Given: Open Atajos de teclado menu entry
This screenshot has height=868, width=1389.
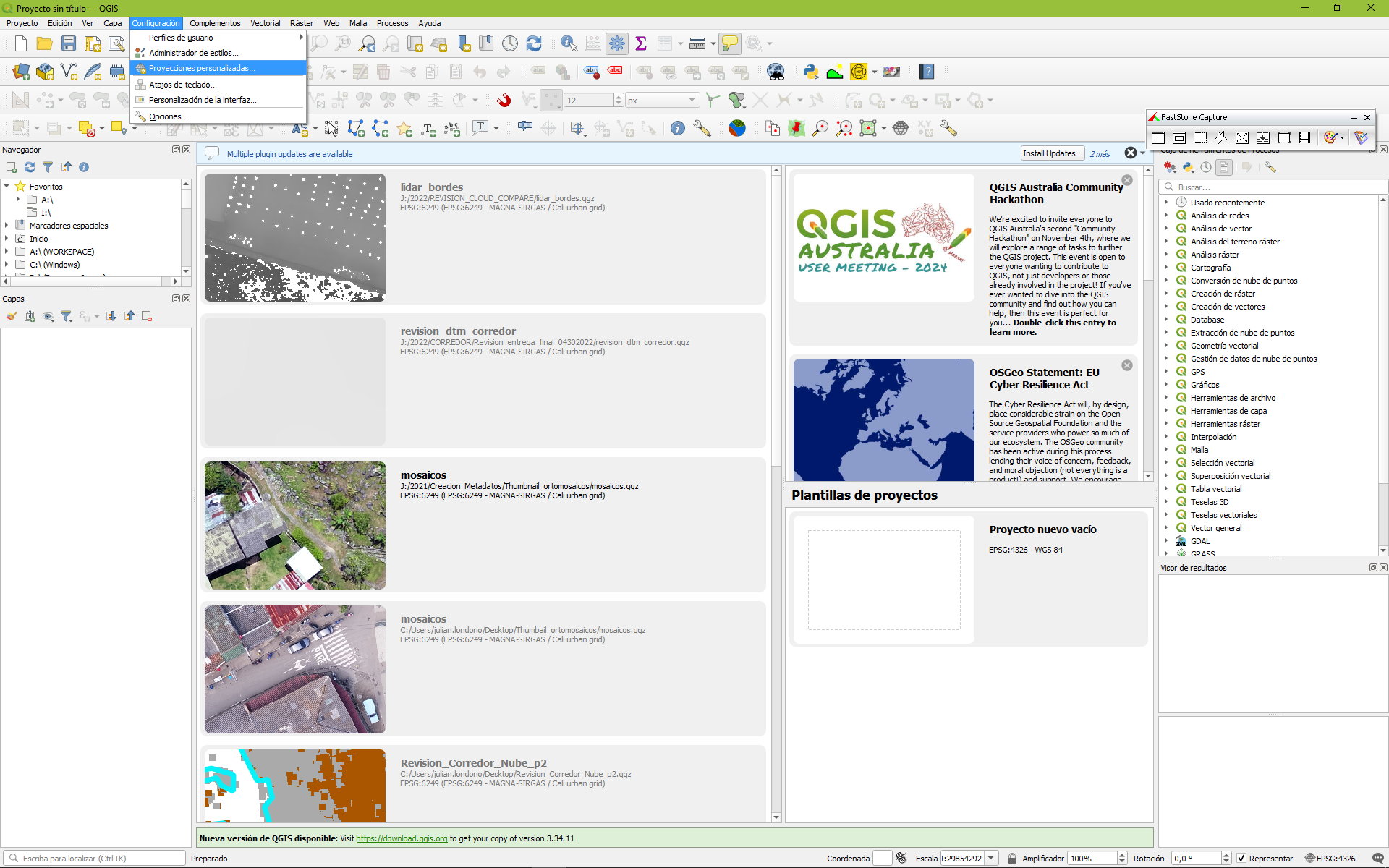Looking at the screenshot, I should pos(218,85).
